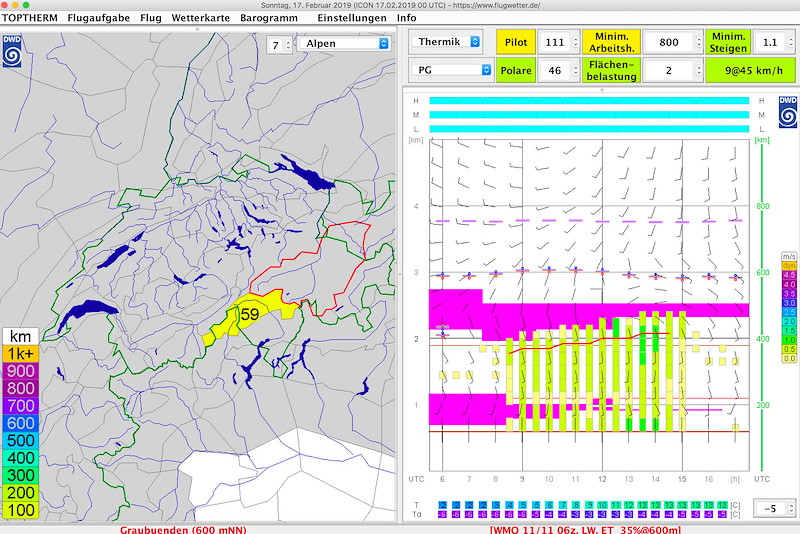Open the Flug menu
The width and height of the screenshot is (800, 534).
(151, 18)
